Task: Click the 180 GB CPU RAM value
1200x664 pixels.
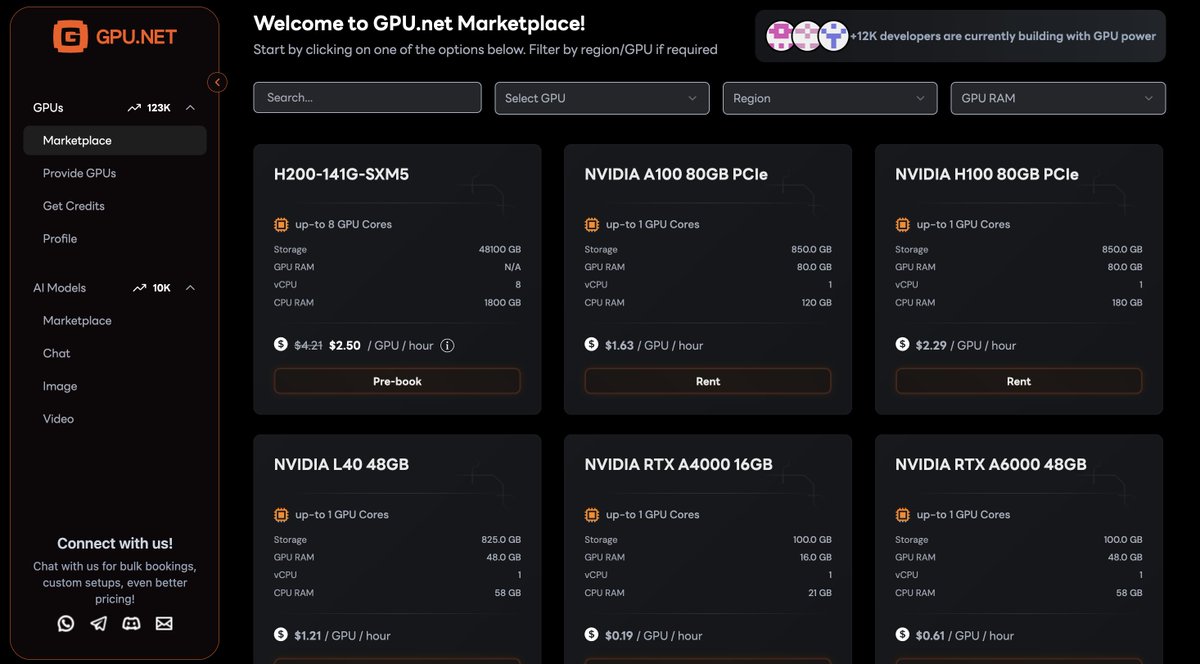Action: [1127, 302]
